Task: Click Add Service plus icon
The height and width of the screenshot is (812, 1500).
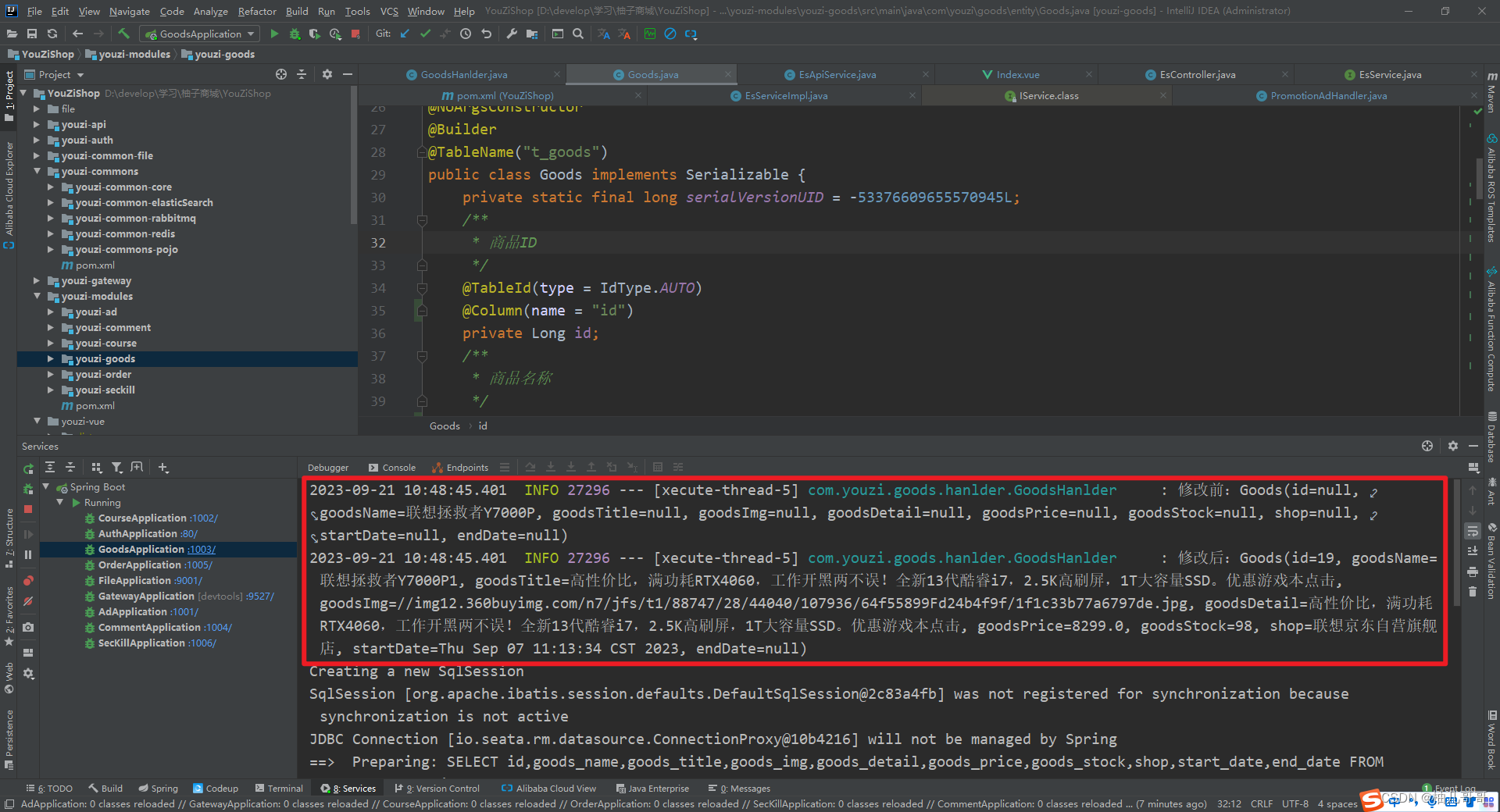Action: [x=163, y=467]
